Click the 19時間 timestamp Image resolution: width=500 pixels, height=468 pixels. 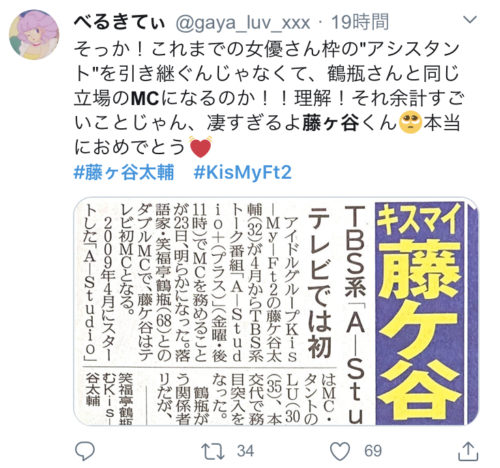tap(360, 23)
